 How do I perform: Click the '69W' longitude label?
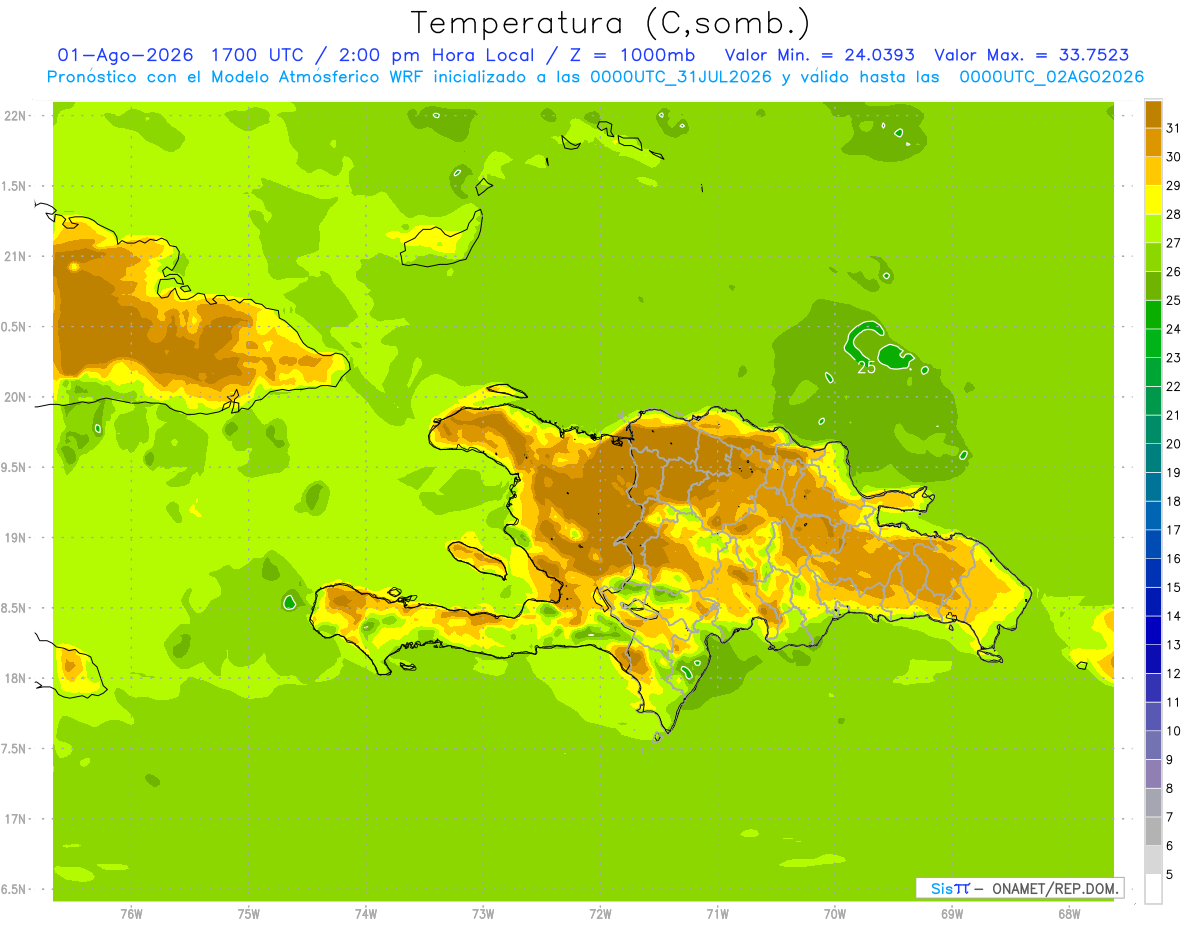pyautogui.click(x=952, y=913)
